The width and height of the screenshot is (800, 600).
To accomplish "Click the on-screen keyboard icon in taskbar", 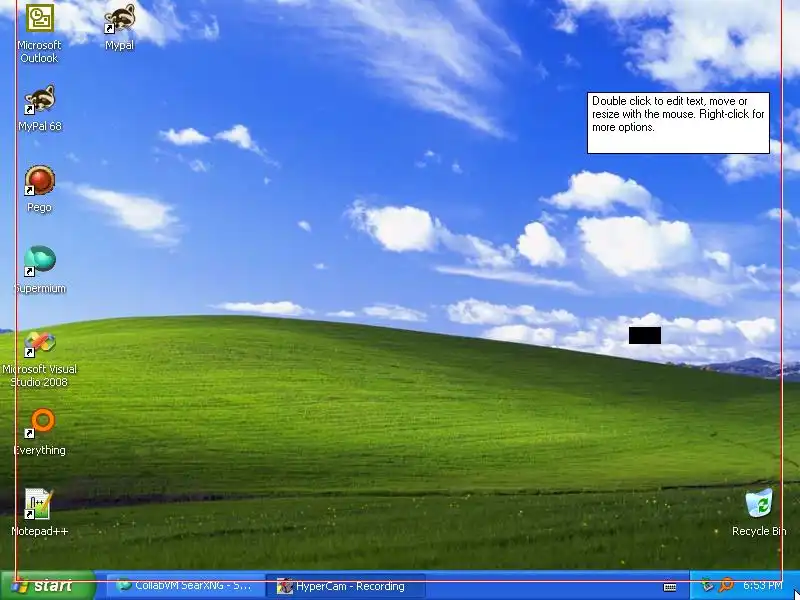I will [670, 587].
